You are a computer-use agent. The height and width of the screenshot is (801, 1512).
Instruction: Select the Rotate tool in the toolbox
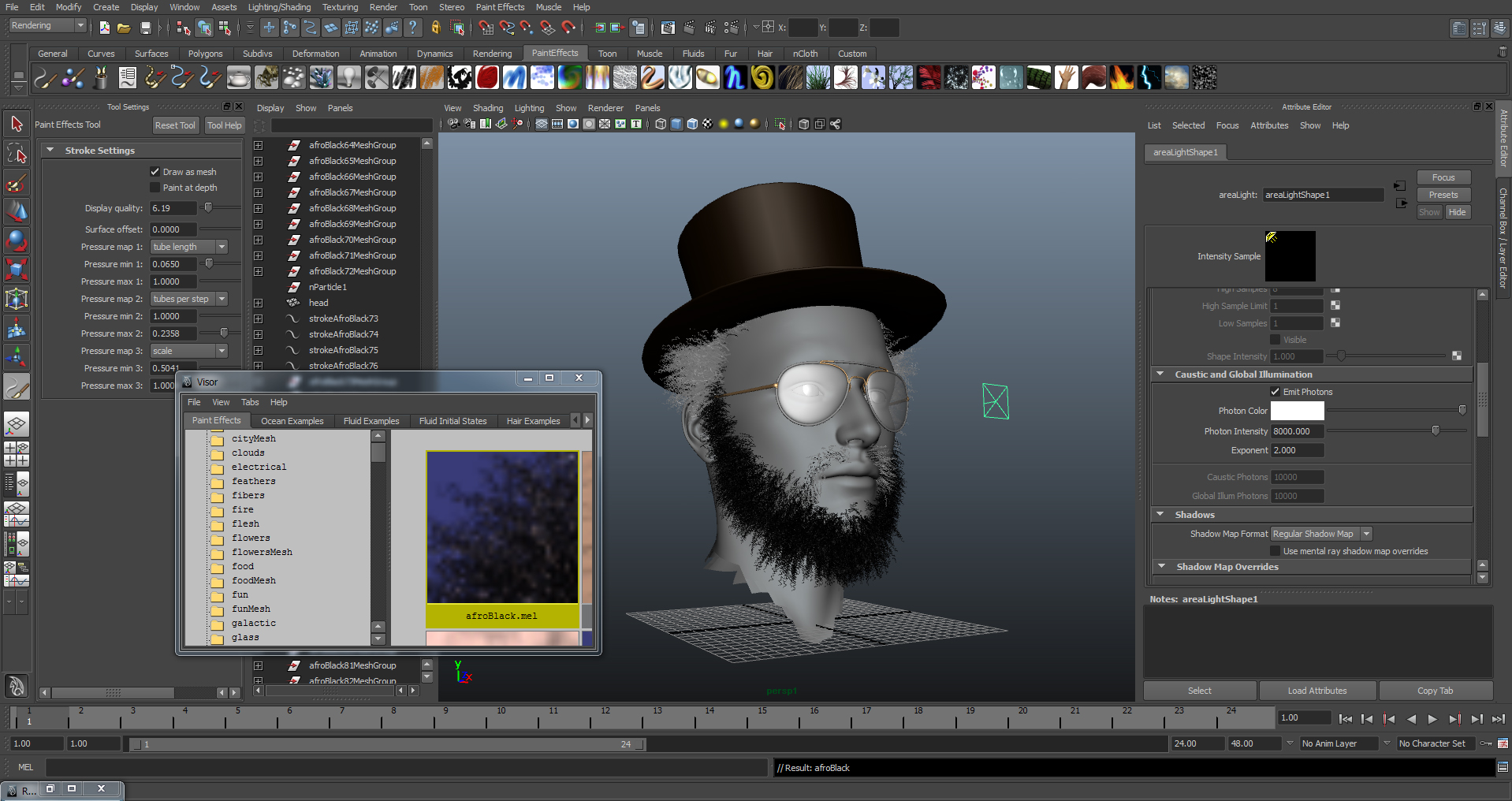17,240
